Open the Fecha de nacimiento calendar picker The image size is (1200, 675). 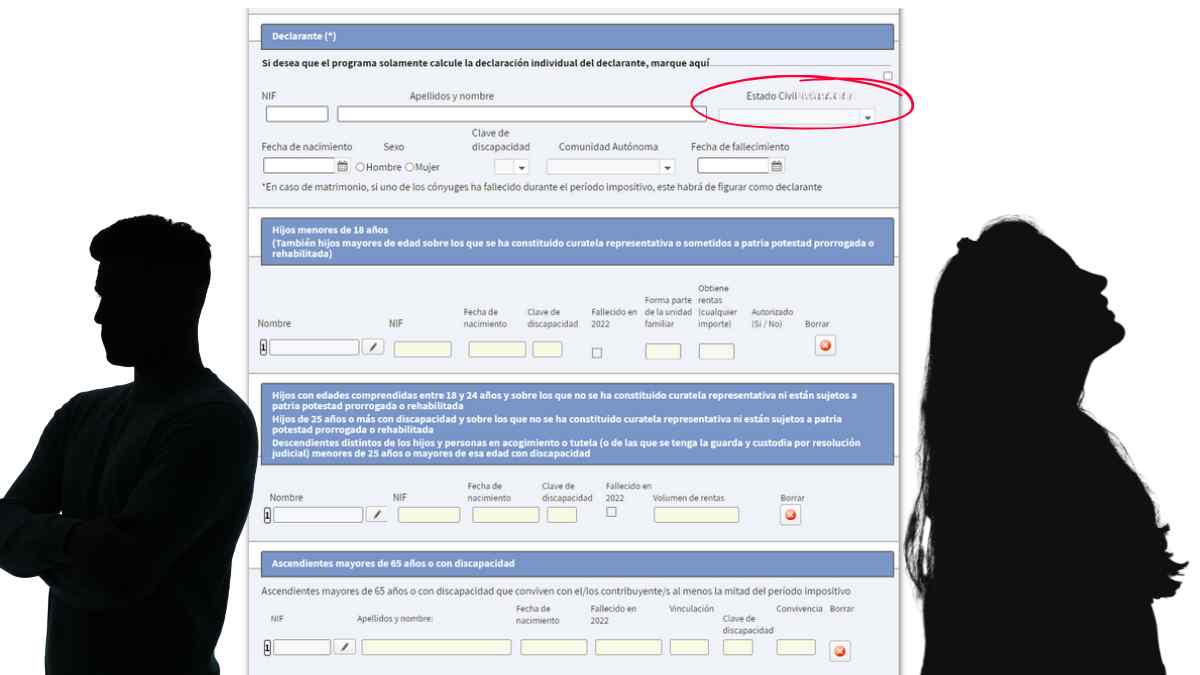tap(343, 166)
